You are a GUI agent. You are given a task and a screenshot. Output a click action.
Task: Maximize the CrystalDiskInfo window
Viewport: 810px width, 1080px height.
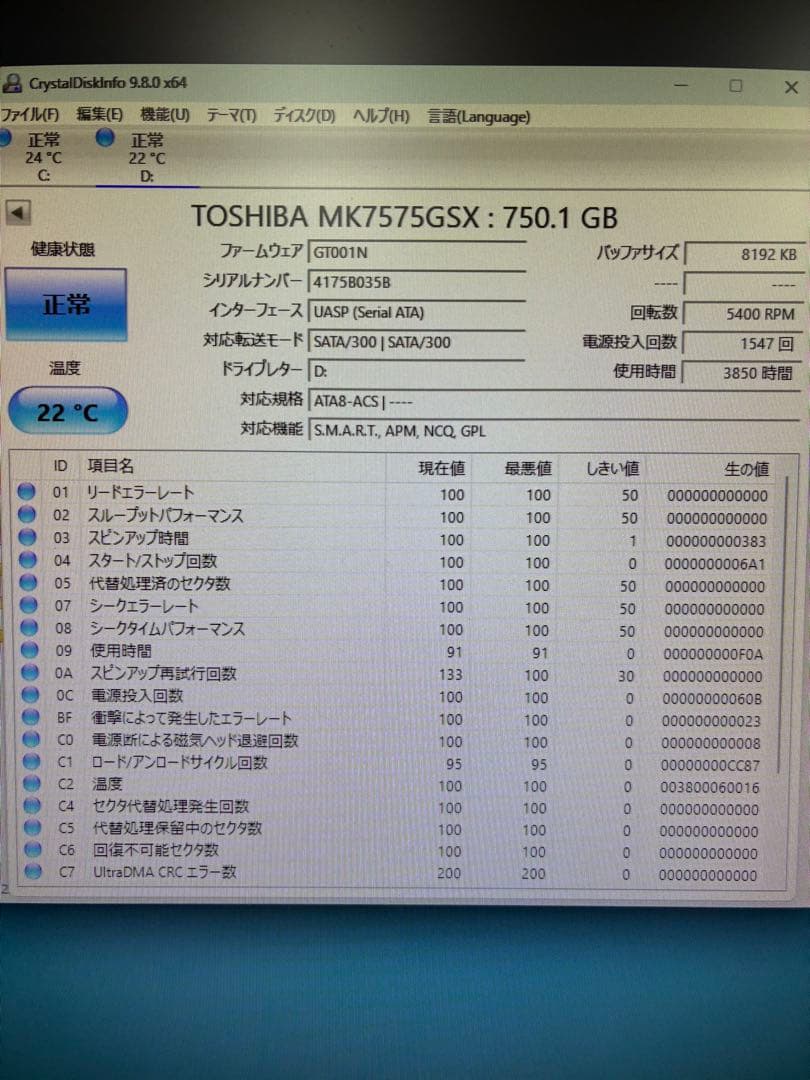(x=736, y=86)
